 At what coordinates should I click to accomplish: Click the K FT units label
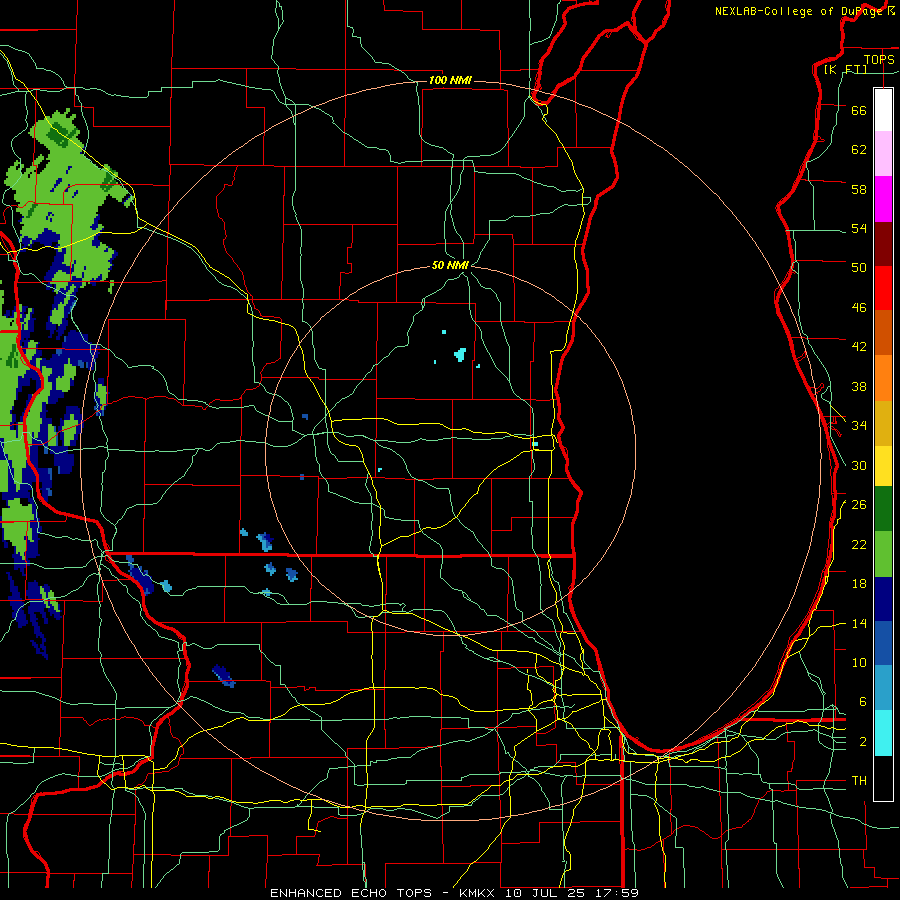(845, 69)
